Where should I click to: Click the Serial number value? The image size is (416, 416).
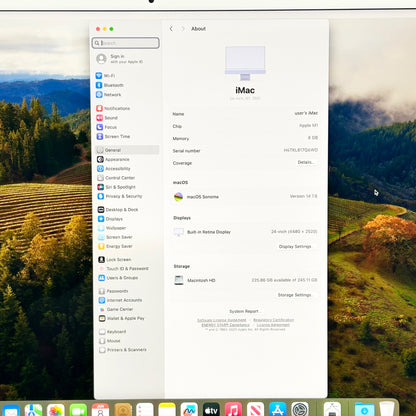pyautogui.click(x=301, y=150)
